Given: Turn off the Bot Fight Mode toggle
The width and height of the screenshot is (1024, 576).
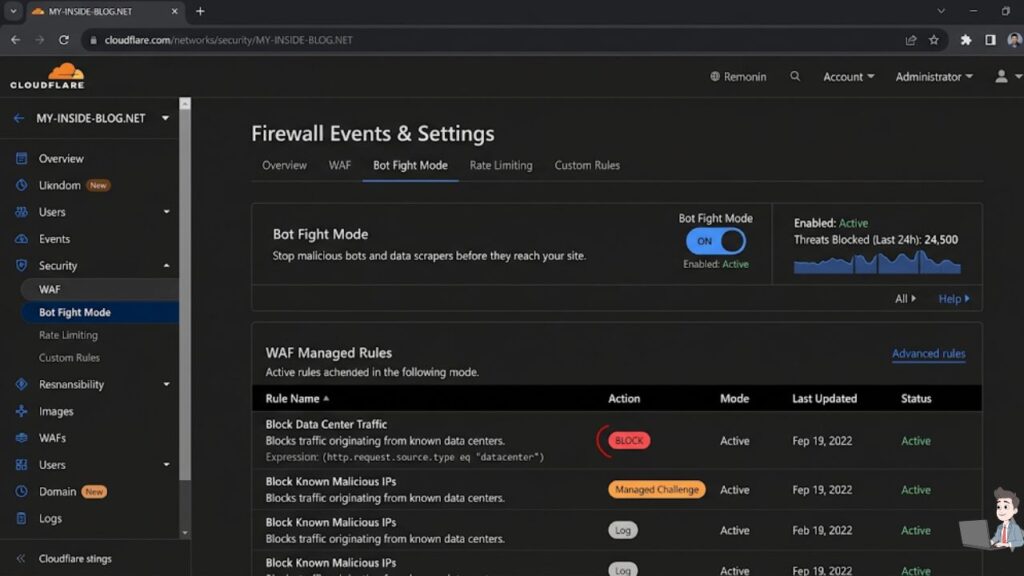Looking at the screenshot, I should coord(715,241).
